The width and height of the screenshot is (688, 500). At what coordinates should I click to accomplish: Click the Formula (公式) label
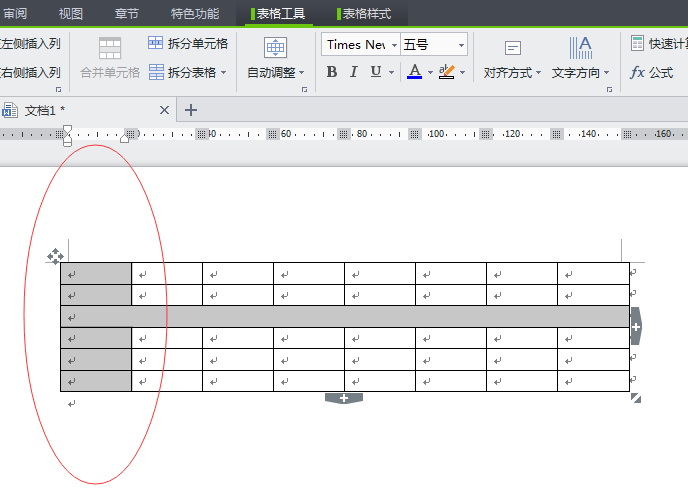tap(661, 72)
